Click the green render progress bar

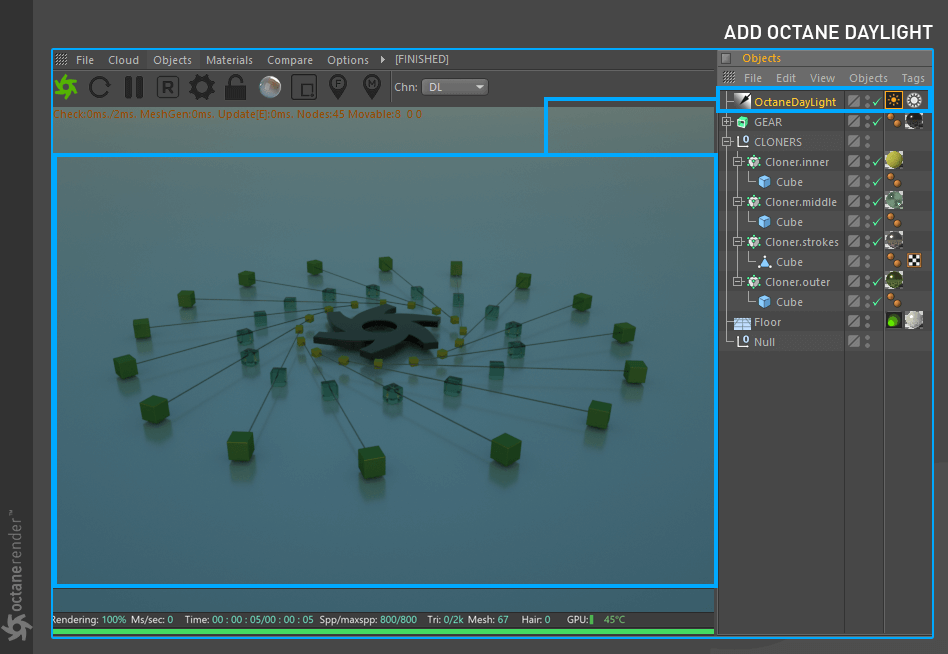coord(383,632)
